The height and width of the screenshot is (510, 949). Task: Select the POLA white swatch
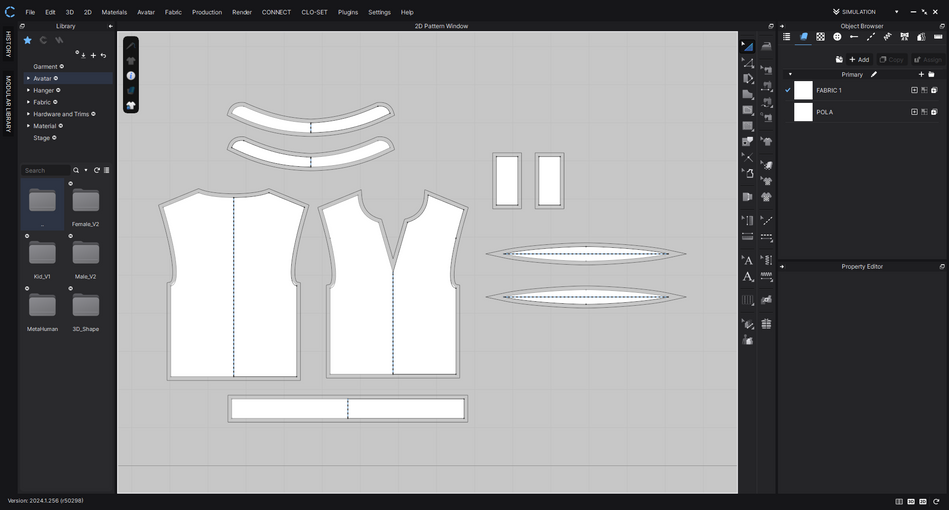(803, 112)
